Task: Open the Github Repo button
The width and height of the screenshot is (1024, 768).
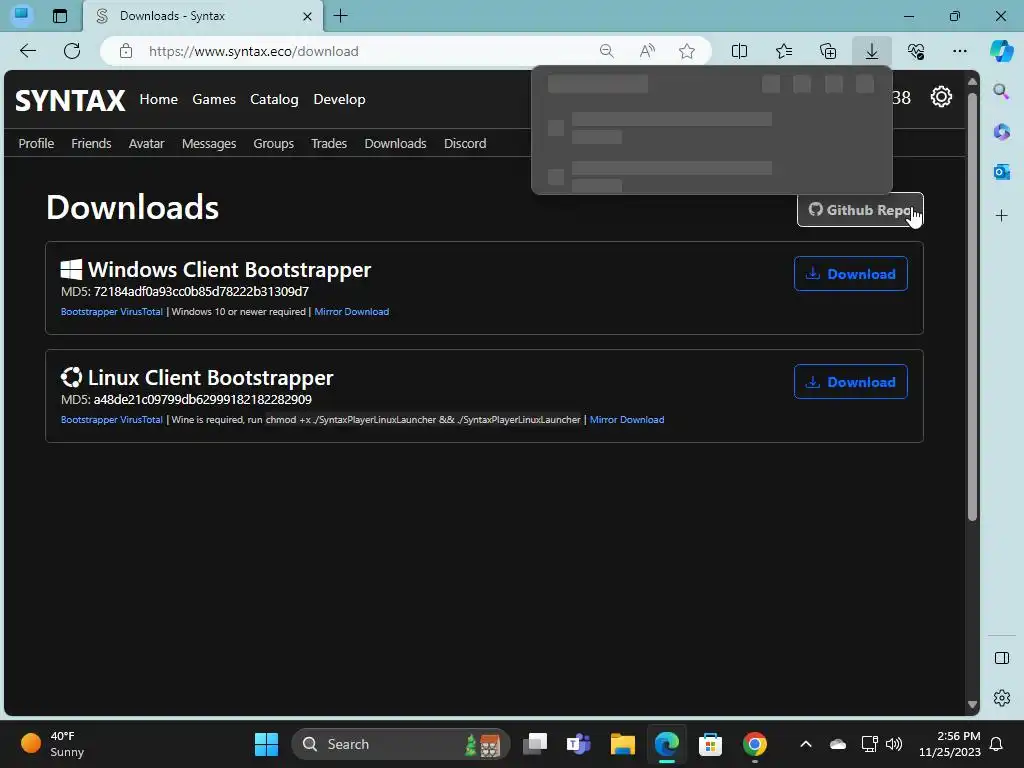Action: 860,210
